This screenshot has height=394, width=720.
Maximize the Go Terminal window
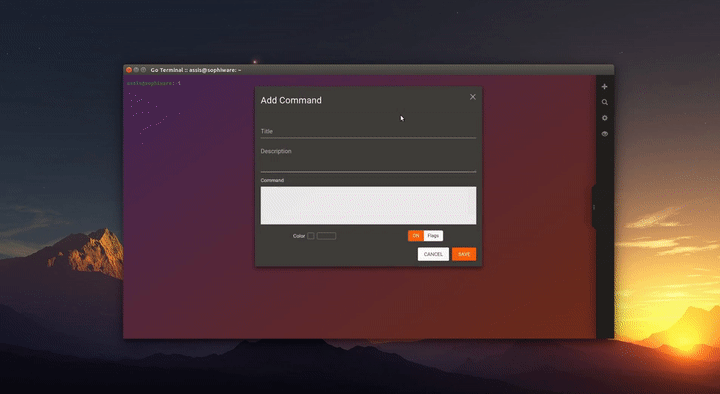click(143, 70)
